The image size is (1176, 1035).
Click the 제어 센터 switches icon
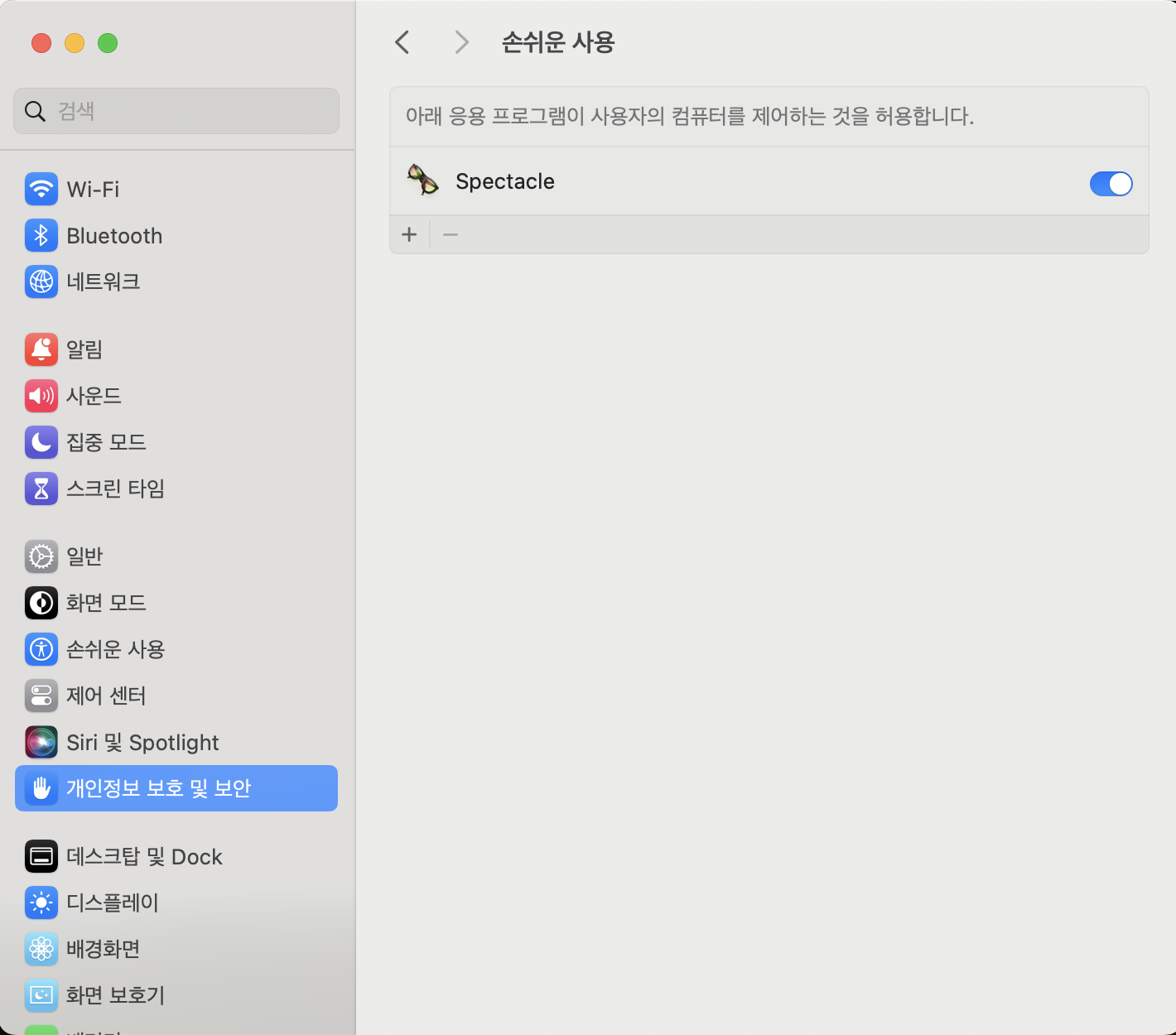(41, 696)
